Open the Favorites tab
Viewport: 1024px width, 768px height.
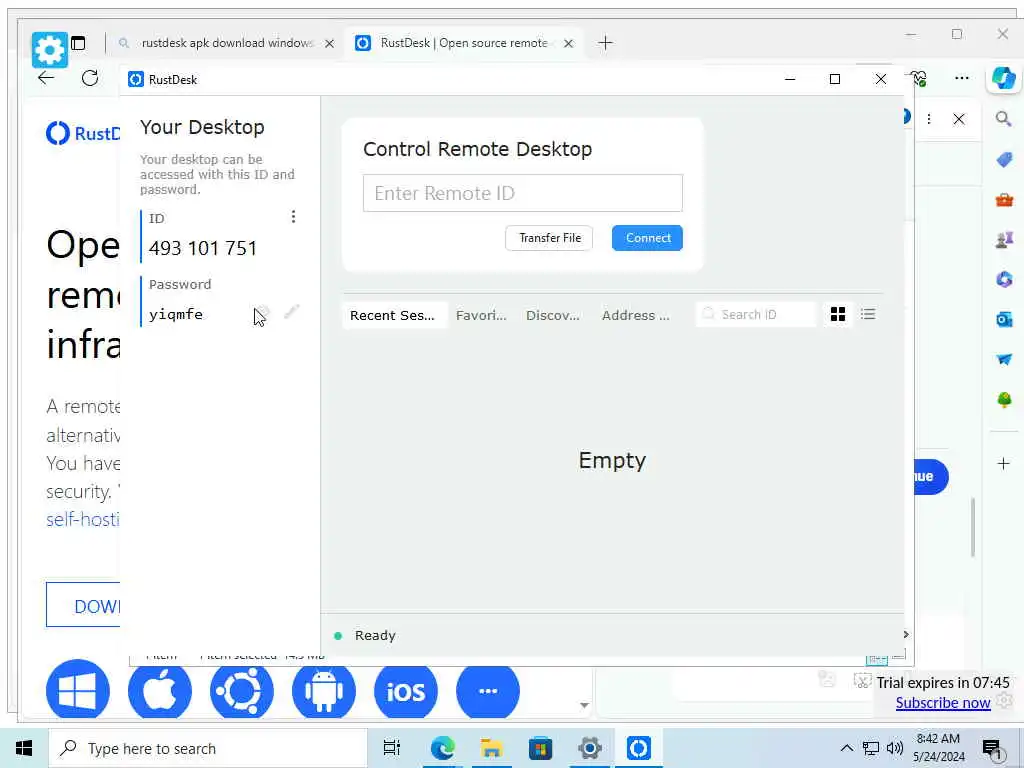click(481, 315)
